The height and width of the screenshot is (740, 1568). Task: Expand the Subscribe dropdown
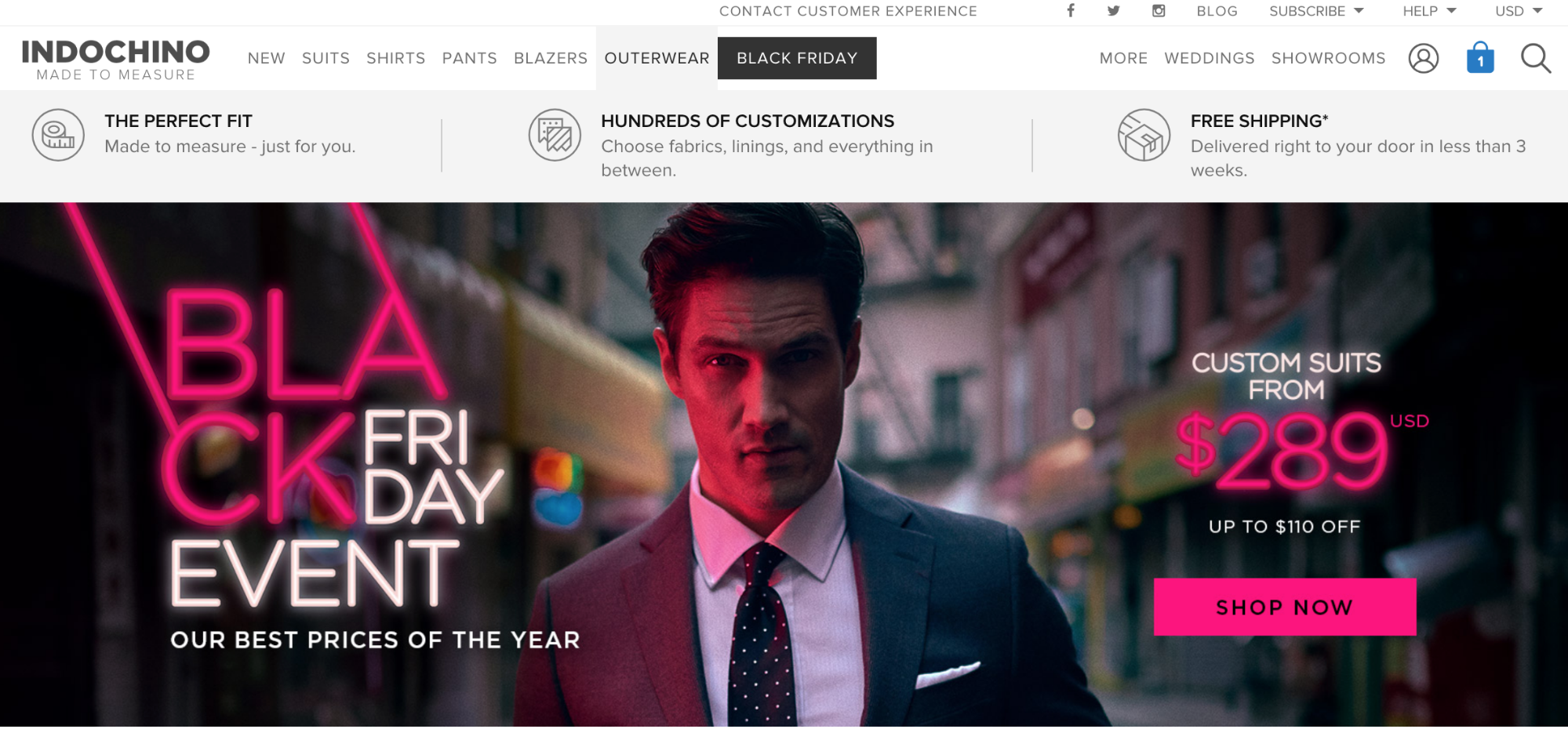[x=1316, y=11]
